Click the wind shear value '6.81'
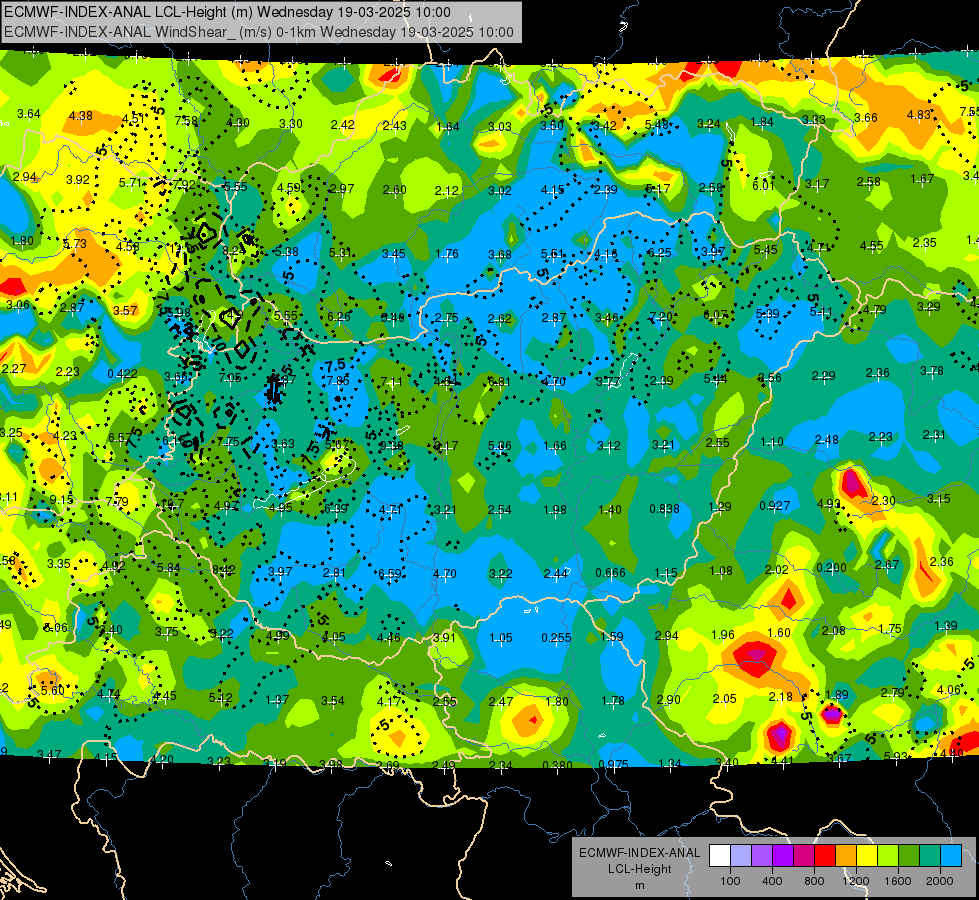 [499, 382]
